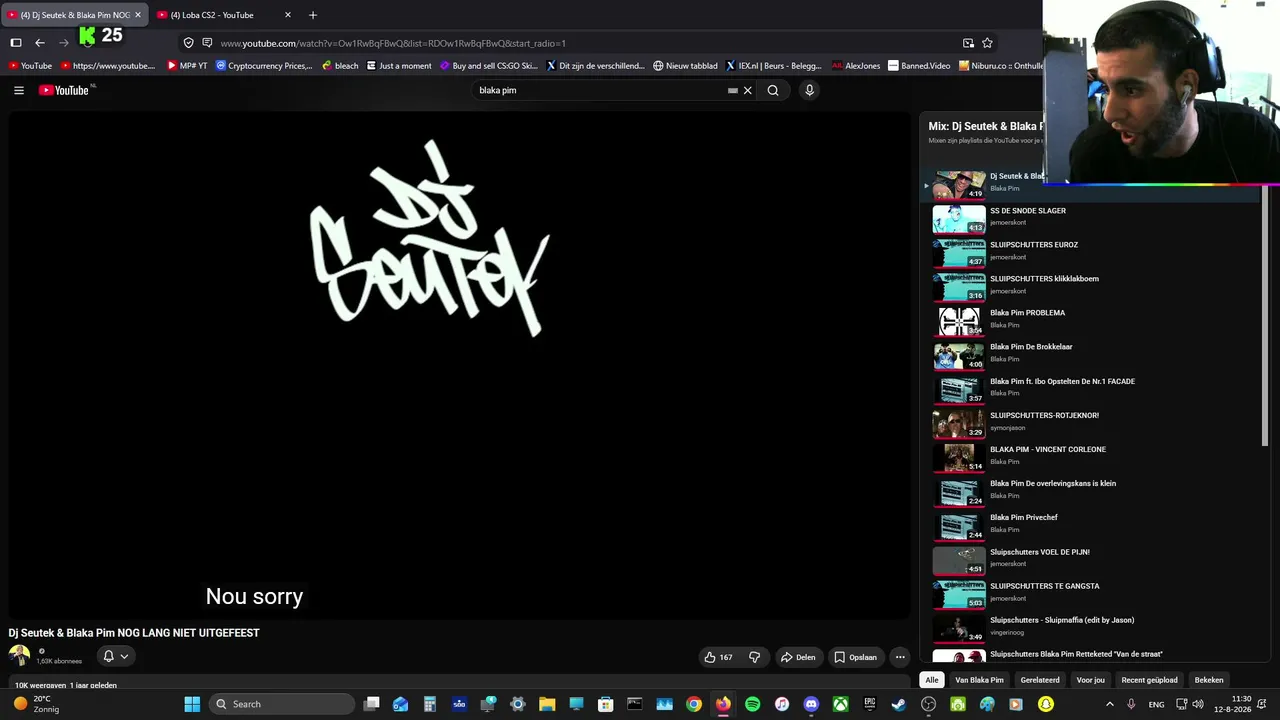Open picture-in-picture icon in address bar
Screen dimensions: 1280x720
click(x=968, y=43)
